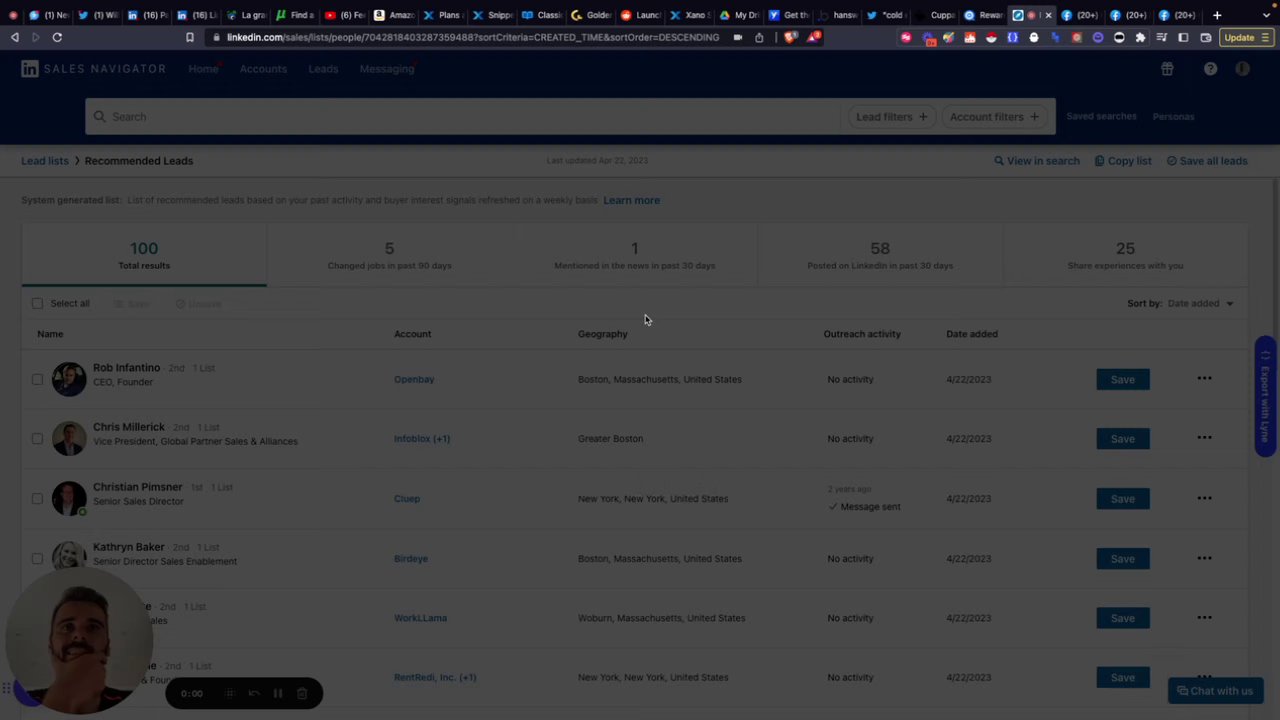Open the Leads nav item

point(323,69)
